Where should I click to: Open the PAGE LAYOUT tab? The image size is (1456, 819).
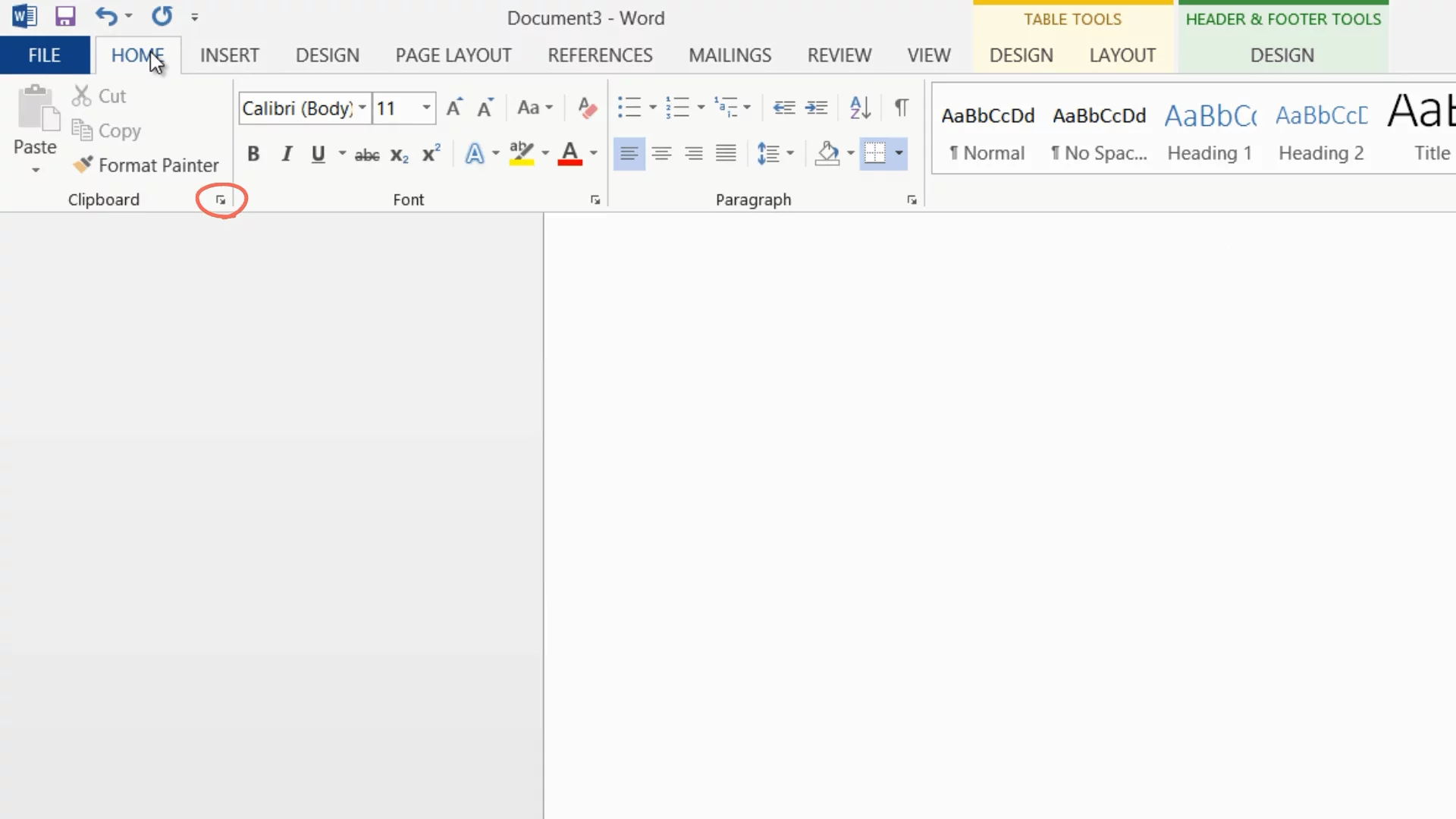point(453,55)
